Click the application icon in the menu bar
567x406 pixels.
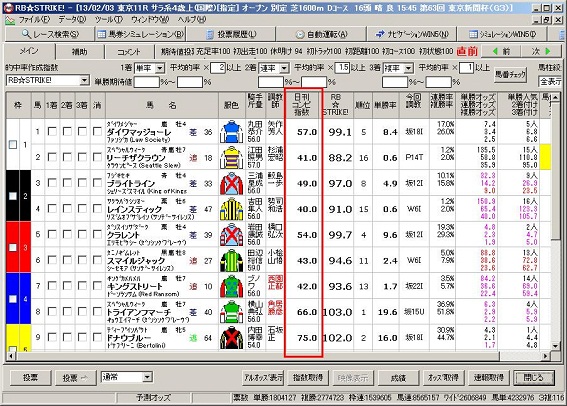click(x=9, y=20)
